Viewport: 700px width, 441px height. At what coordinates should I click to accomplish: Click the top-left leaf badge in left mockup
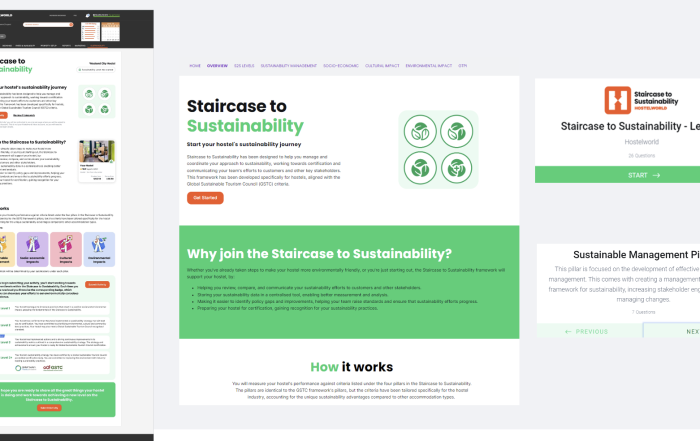(x=89, y=94)
